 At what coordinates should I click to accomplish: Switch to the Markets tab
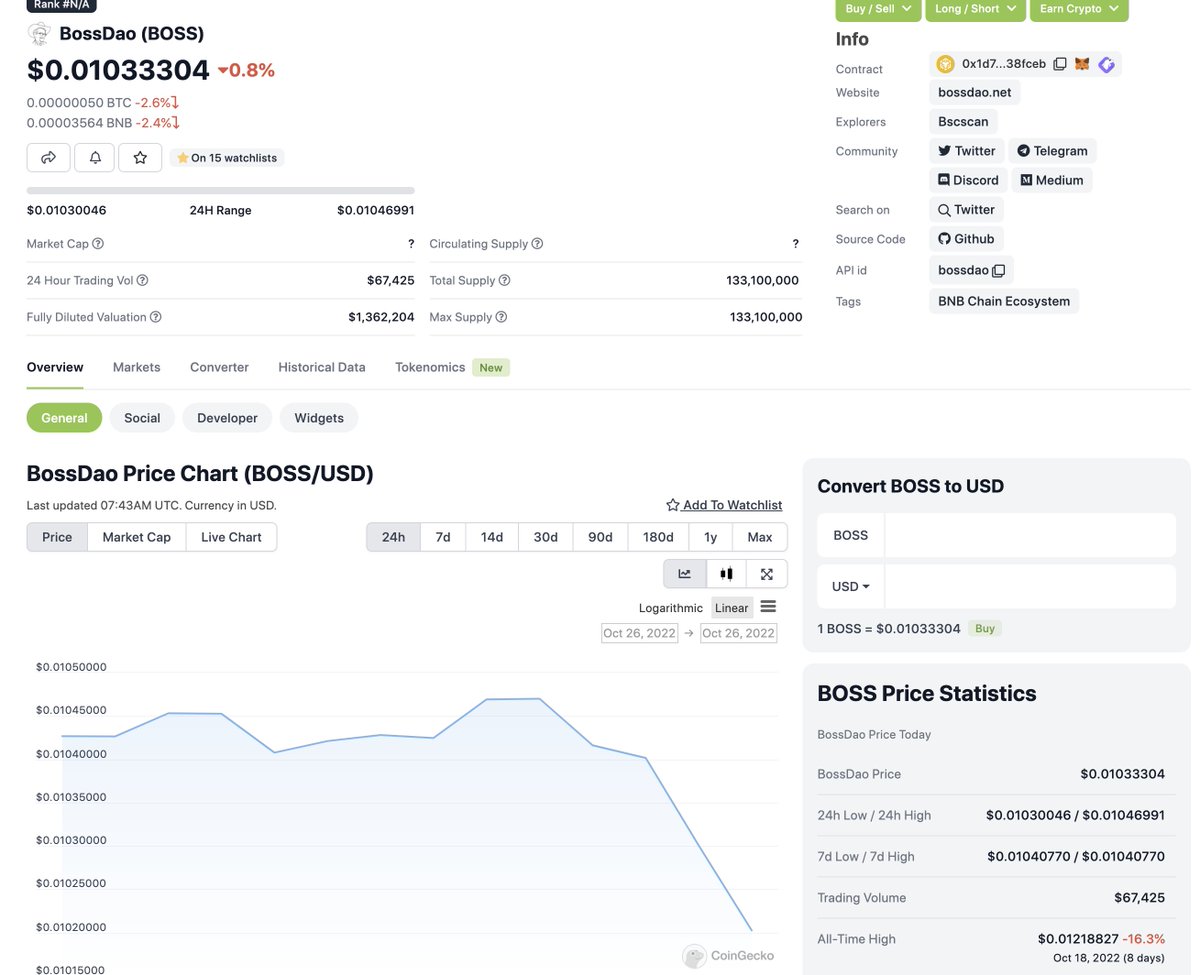[137, 367]
